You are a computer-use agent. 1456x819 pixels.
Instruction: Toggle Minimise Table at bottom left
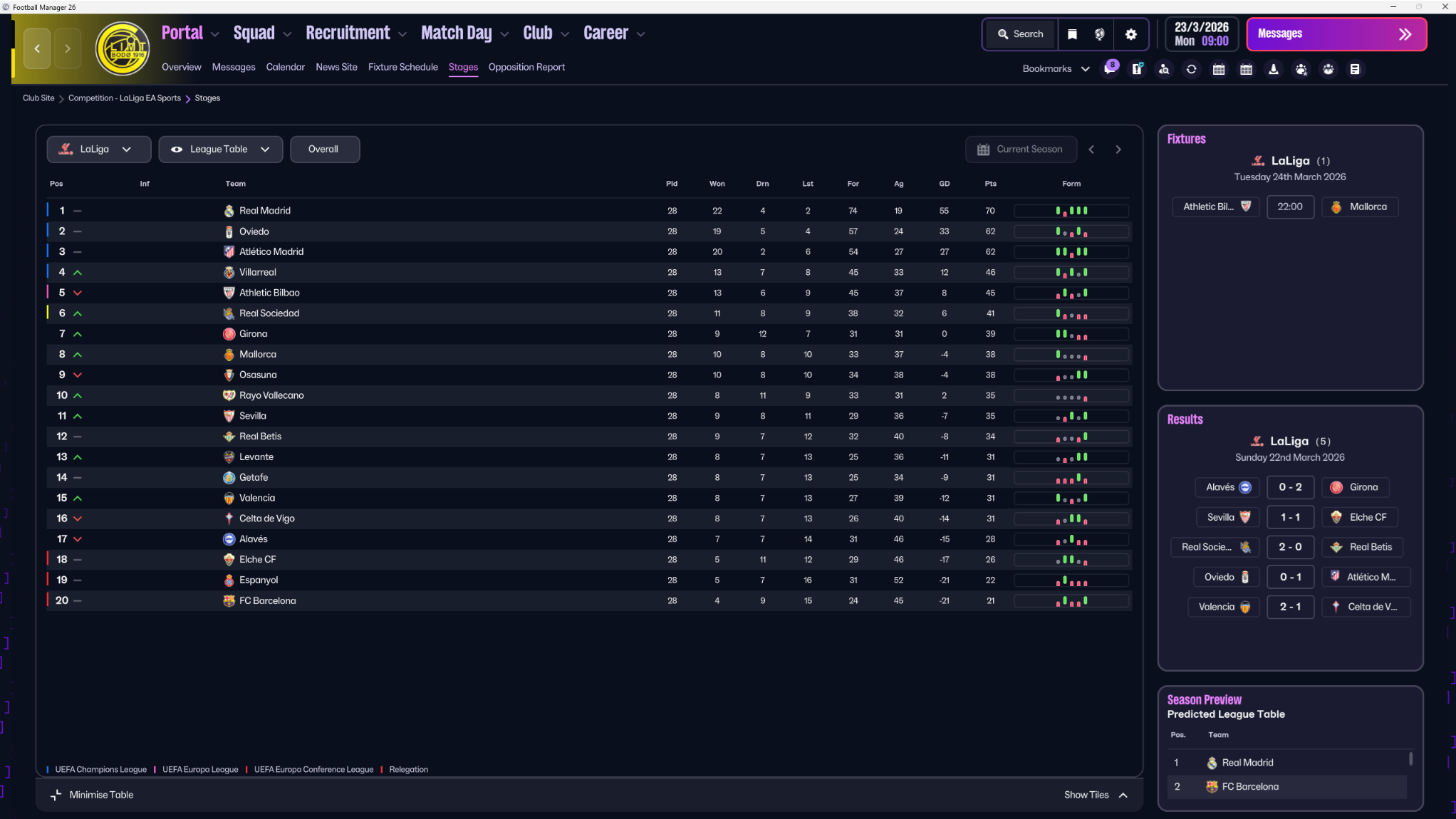92,795
